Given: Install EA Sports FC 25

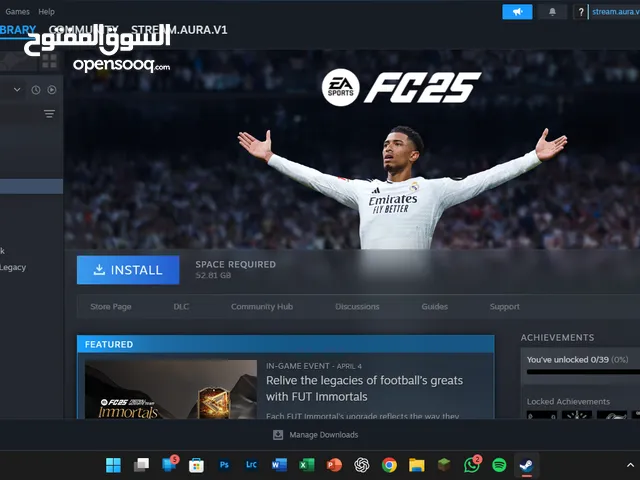Looking at the screenshot, I should pyautogui.click(x=128, y=270).
